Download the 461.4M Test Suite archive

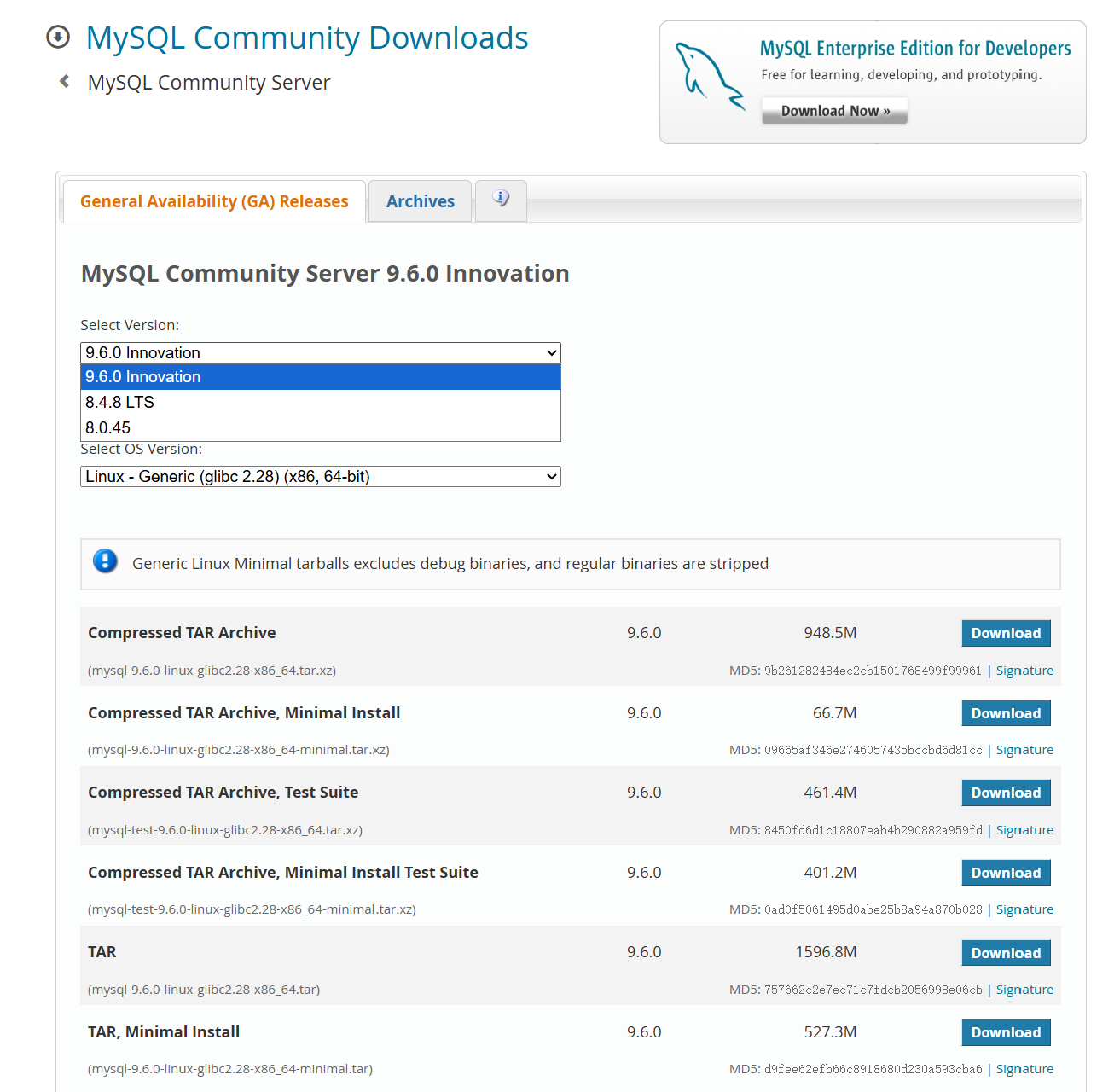[1005, 793]
